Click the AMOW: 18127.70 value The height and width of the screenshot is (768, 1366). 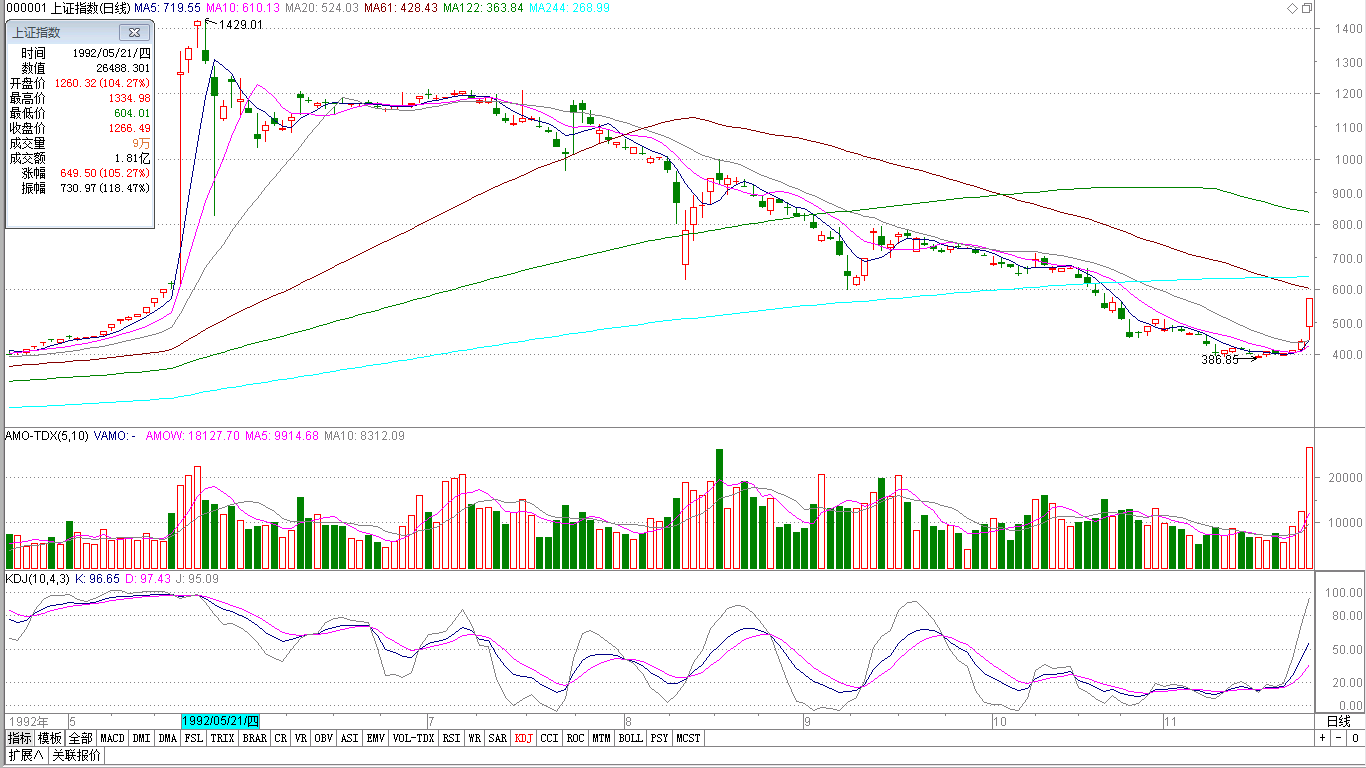click(192, 436)
